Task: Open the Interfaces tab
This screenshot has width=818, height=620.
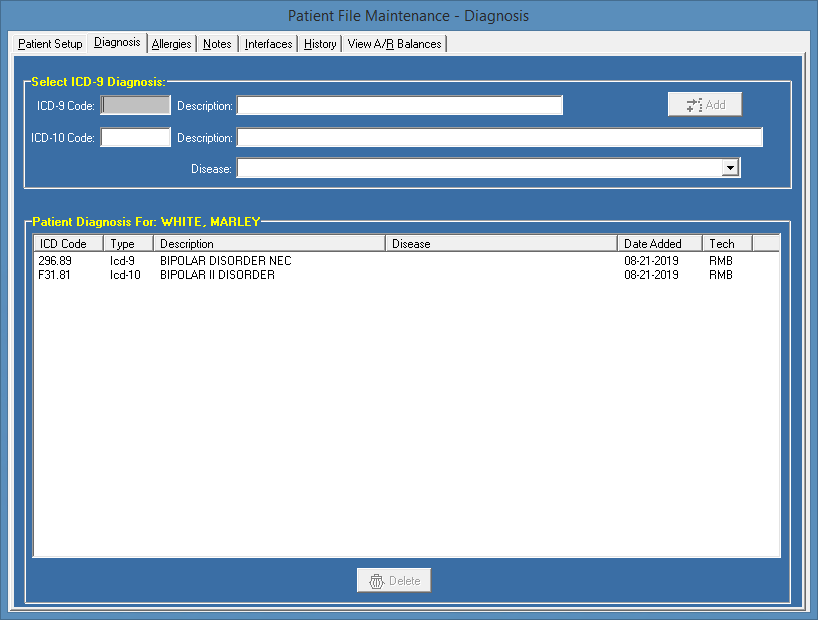Action: [x=268, y=43]
